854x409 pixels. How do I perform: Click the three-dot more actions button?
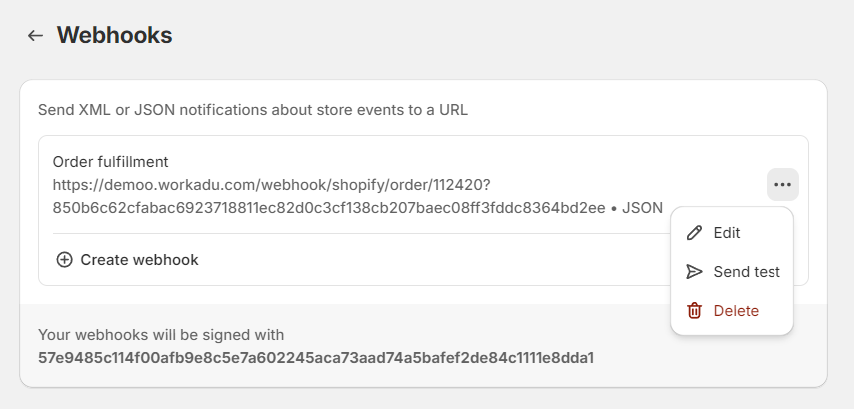(782, 184)
